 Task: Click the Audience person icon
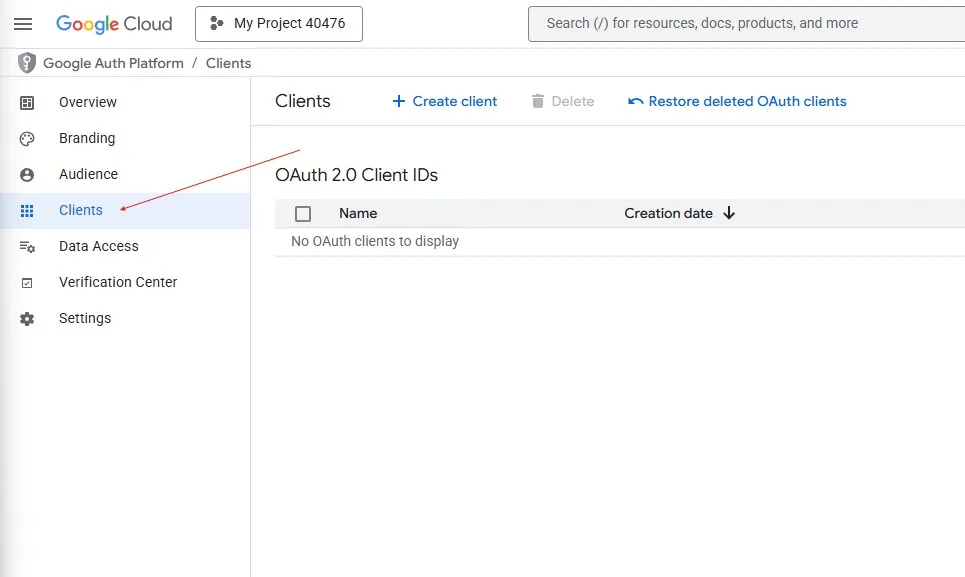pos(27,175)
